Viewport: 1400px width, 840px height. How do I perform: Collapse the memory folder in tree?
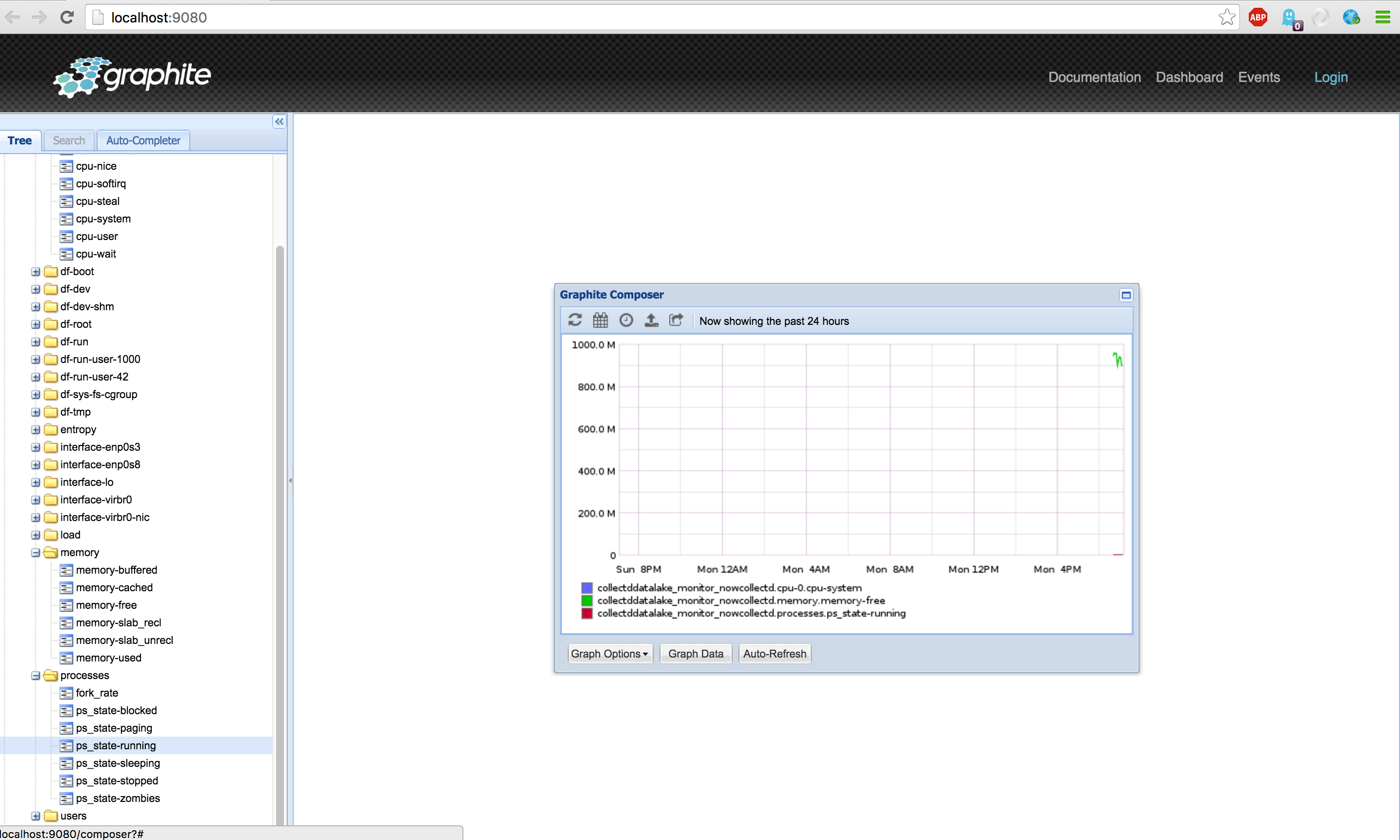[x=36, y=553]
